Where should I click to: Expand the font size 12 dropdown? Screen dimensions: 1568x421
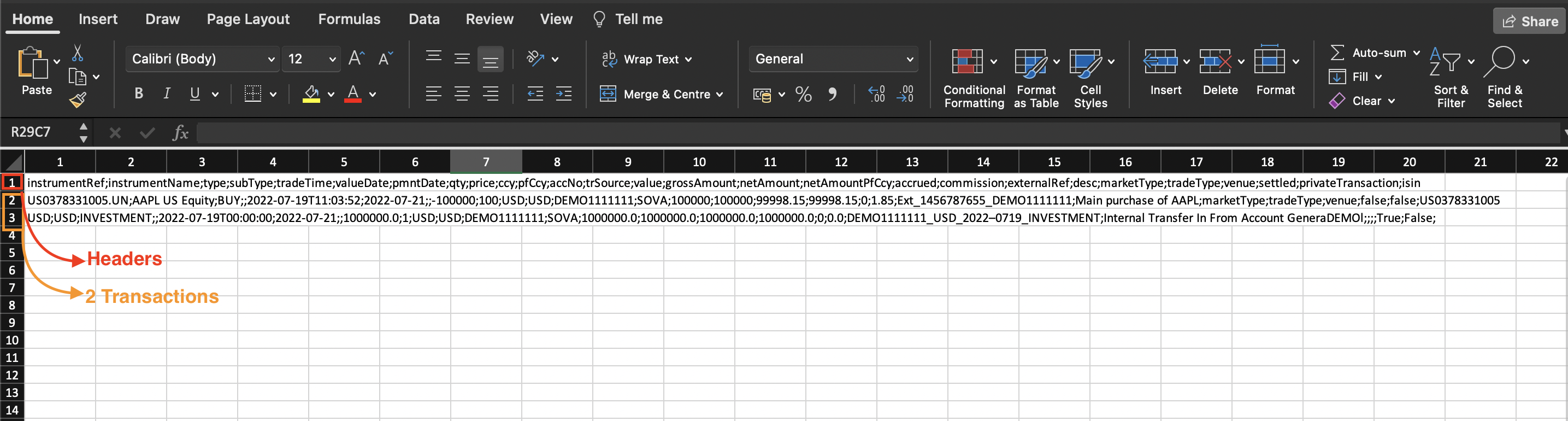coord(332,59)
